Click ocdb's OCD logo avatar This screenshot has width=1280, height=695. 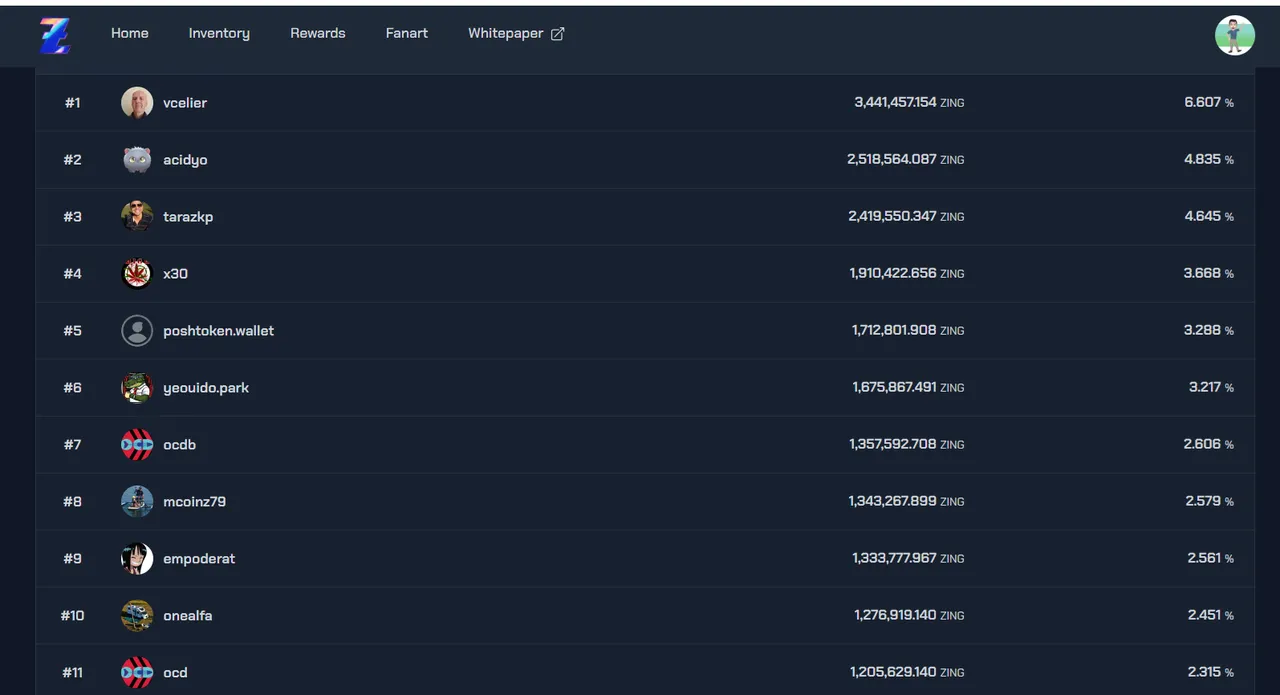(x=137, y=444)
